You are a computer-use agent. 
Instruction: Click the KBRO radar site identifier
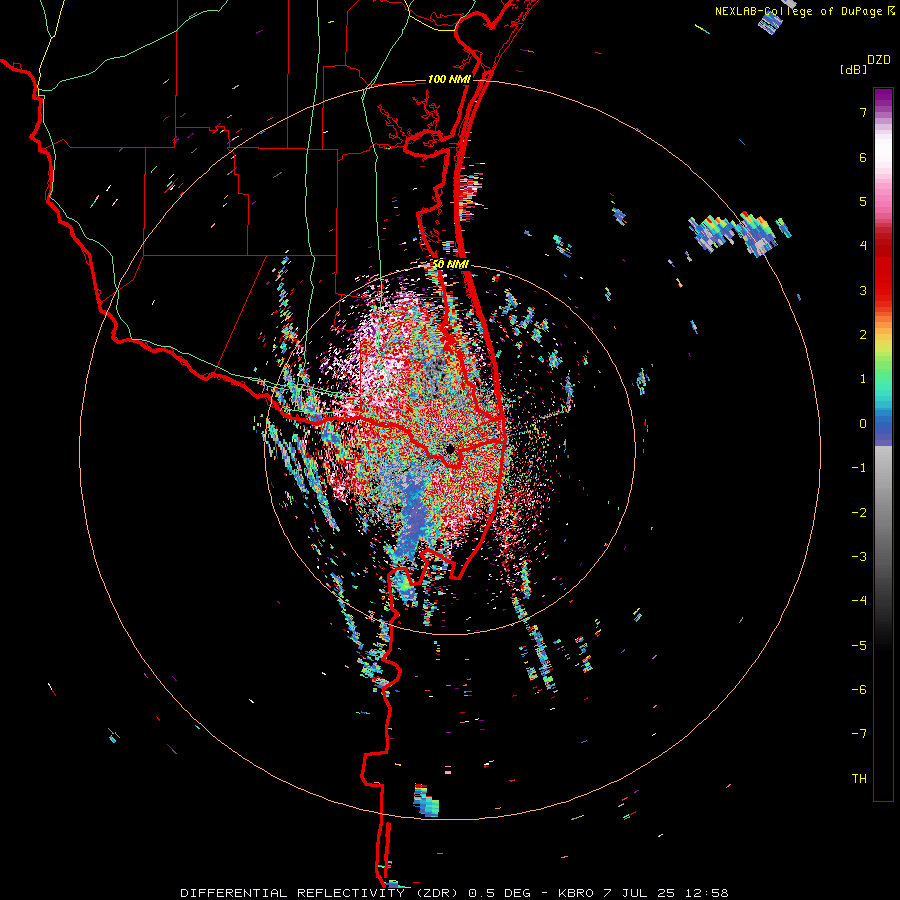coord(576,893)
